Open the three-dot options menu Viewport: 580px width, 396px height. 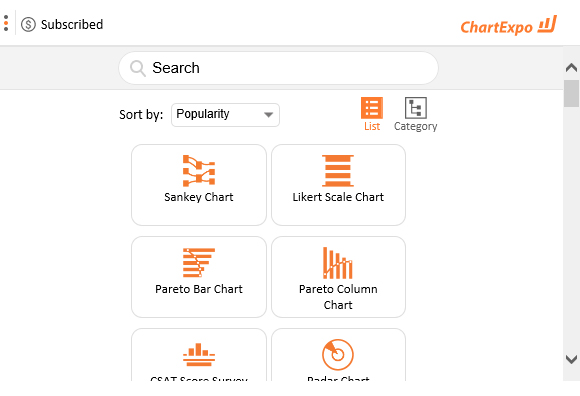pyautogui.click(x=6, y=23)
